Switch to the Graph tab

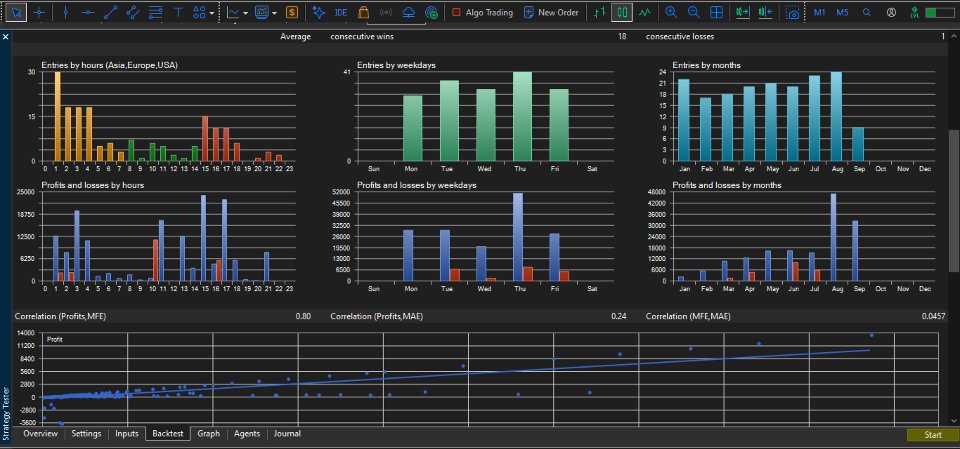click(208, 434)
